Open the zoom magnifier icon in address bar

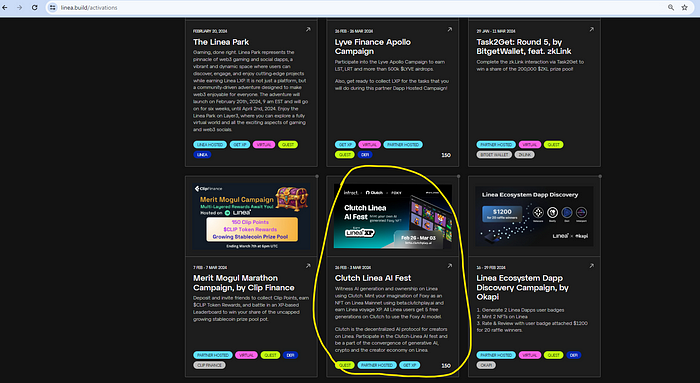pyautogui.click(x=671, y=8)
